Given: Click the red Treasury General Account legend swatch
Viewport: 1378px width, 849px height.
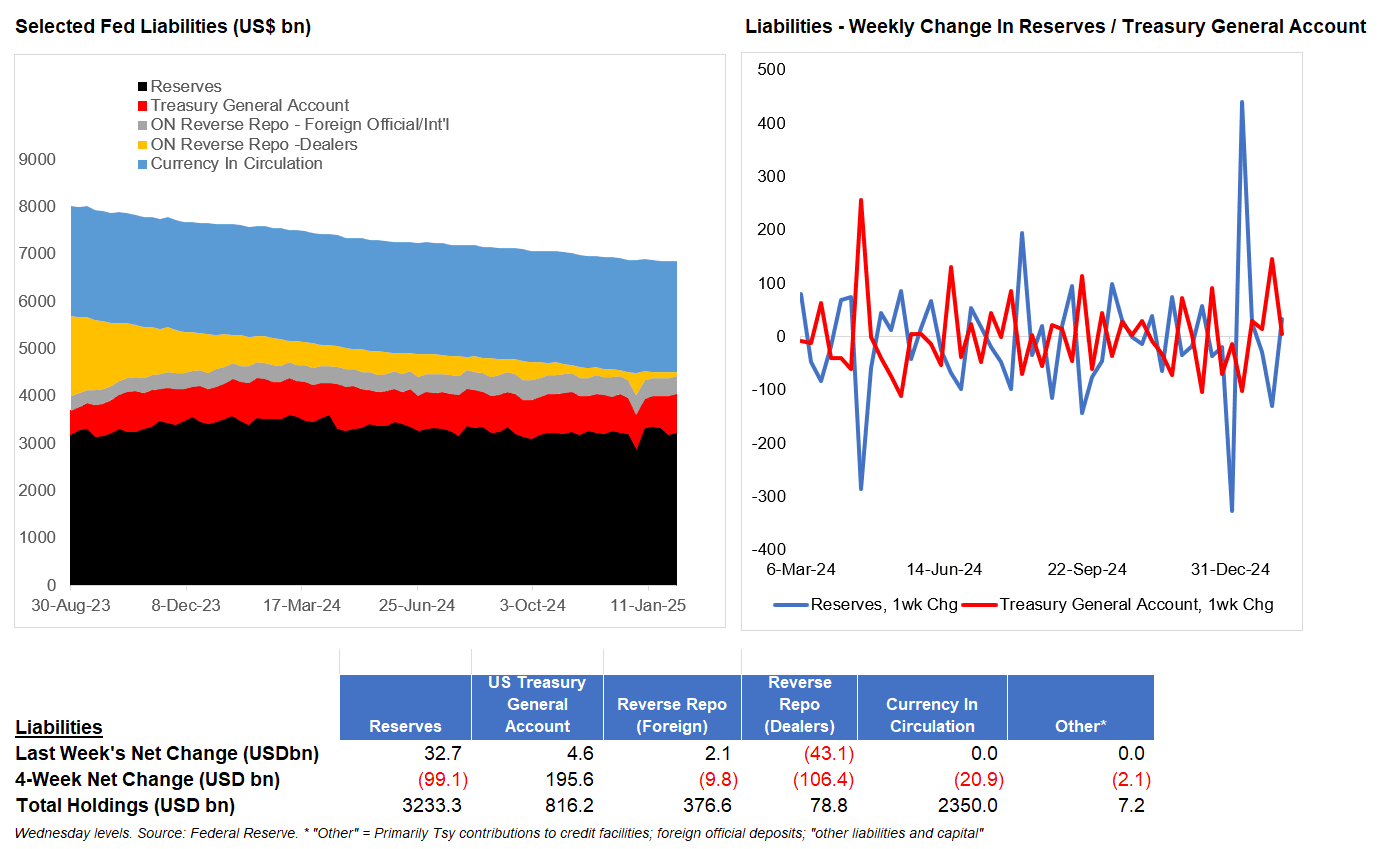Looking at the screenshot, I should coord(143,106).
